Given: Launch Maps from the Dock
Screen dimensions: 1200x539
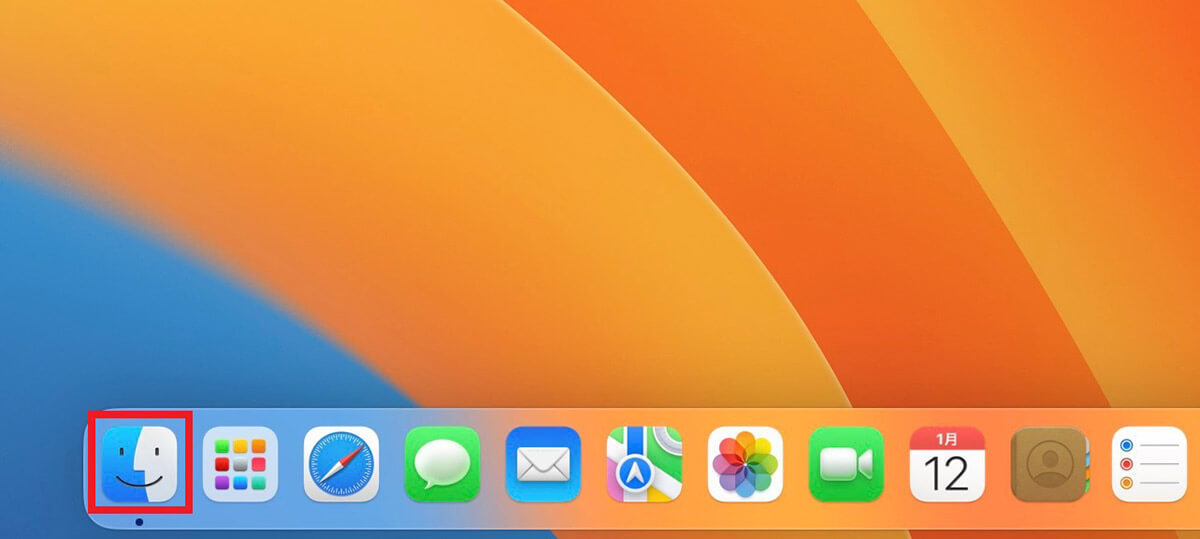Looking at the screenshot, I should point(644,464).
